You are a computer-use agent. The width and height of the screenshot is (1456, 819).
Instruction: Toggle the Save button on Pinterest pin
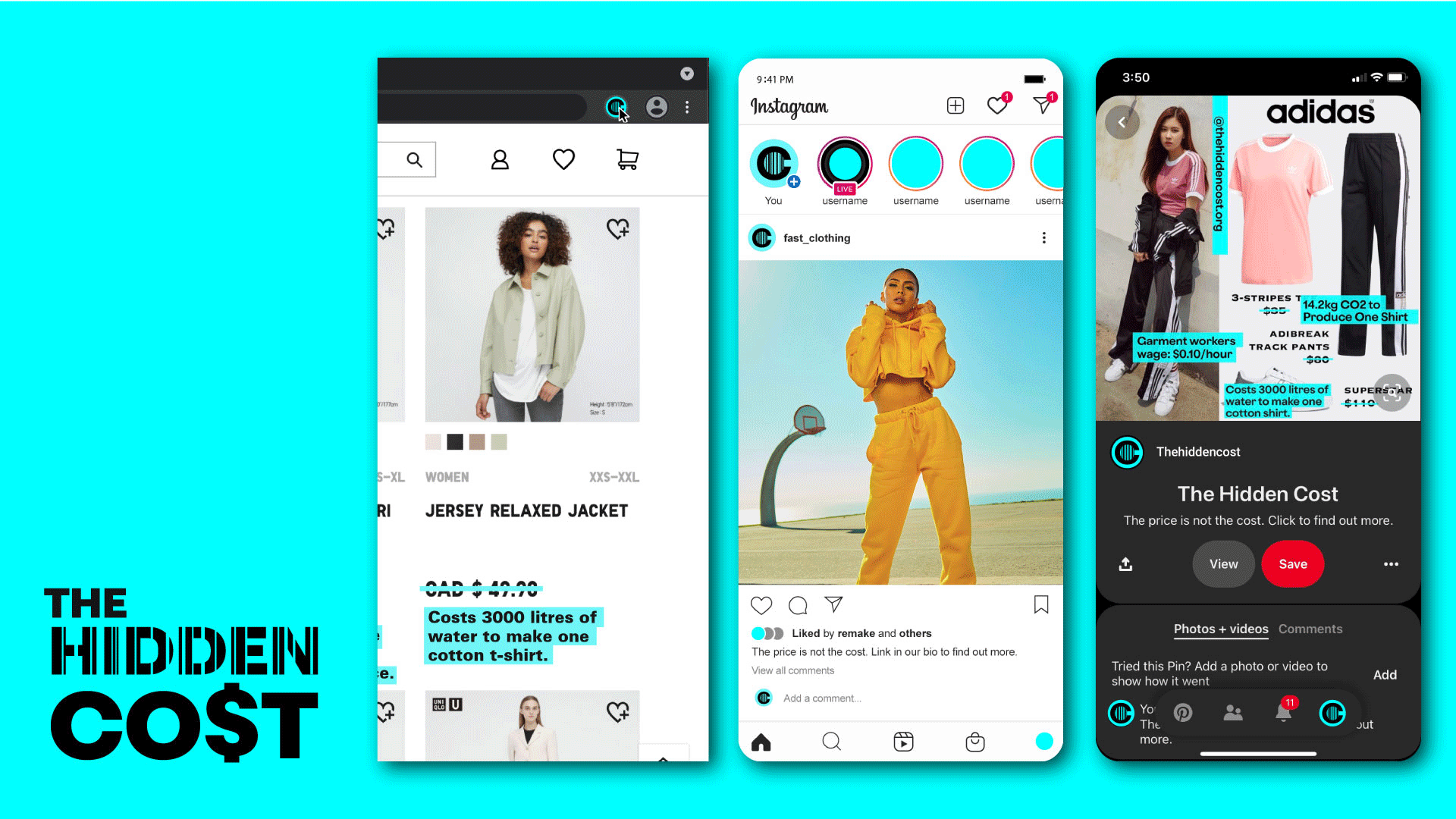(x=1293, y=564)
